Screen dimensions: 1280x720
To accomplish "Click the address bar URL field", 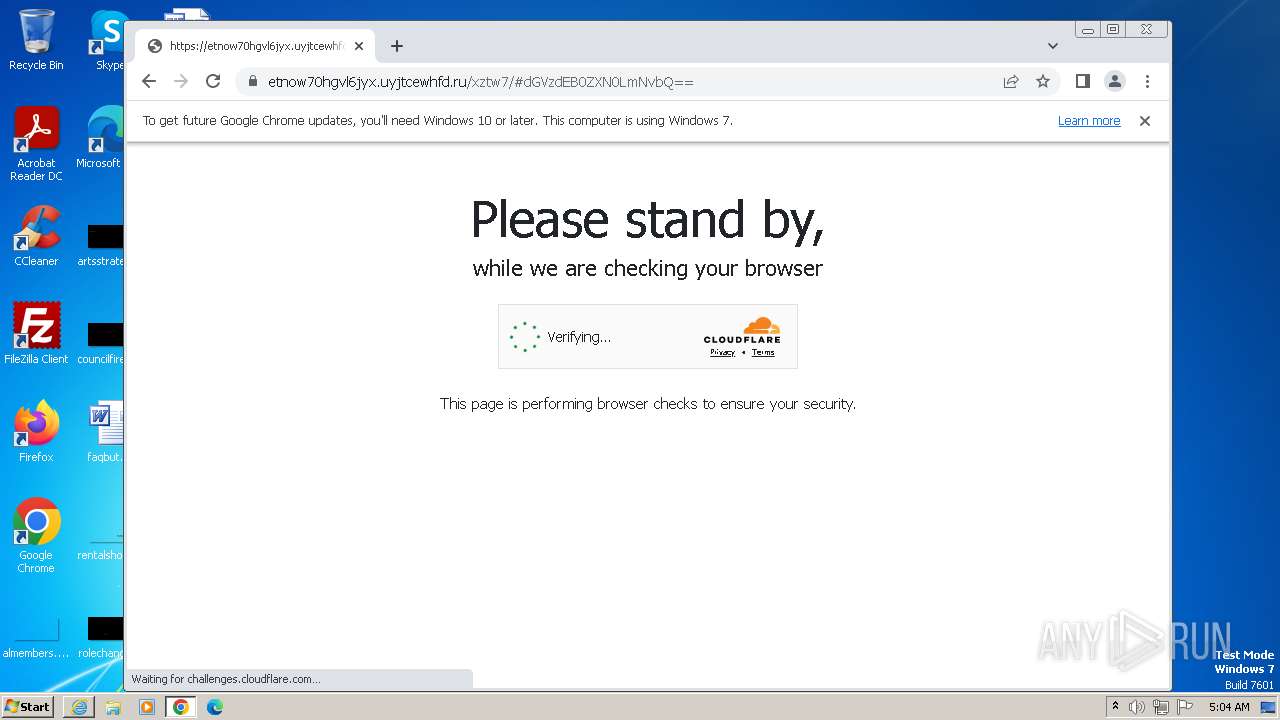I will (630, 81).
